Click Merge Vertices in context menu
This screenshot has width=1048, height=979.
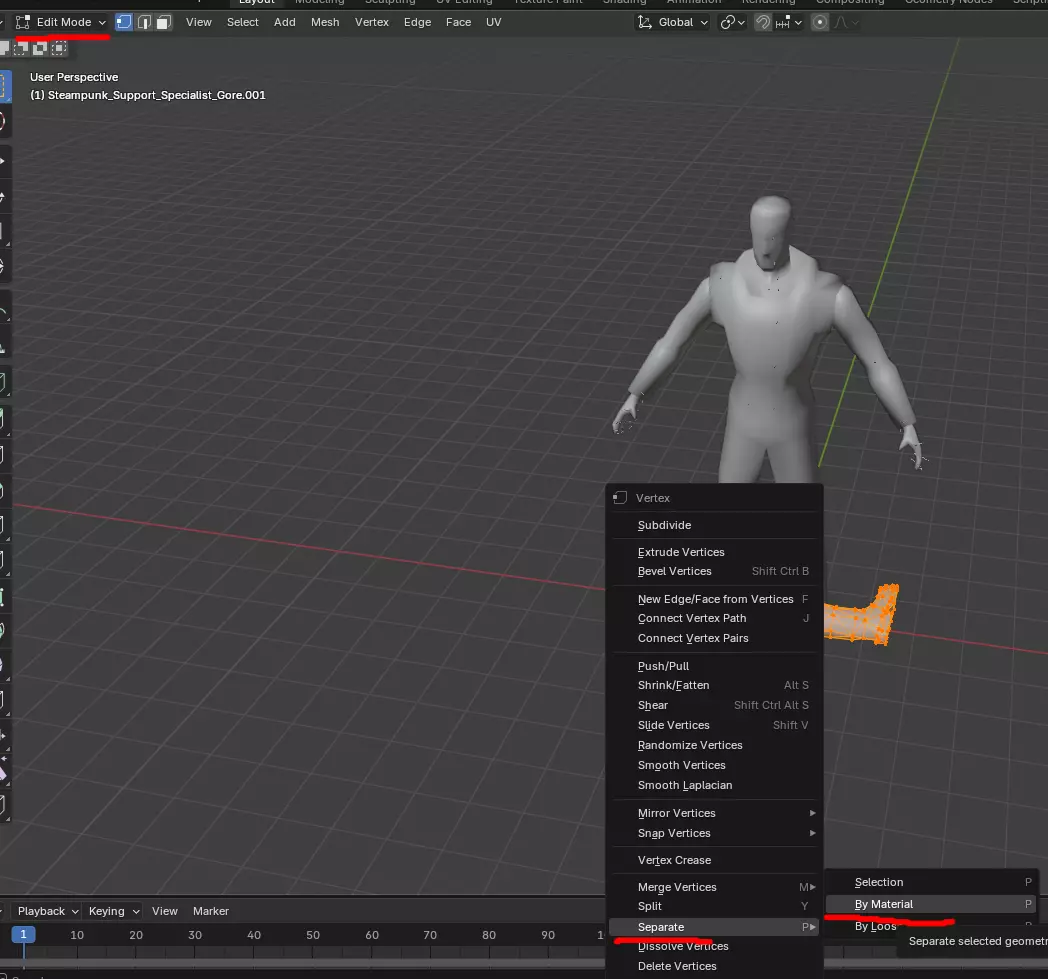coord(677,887)
